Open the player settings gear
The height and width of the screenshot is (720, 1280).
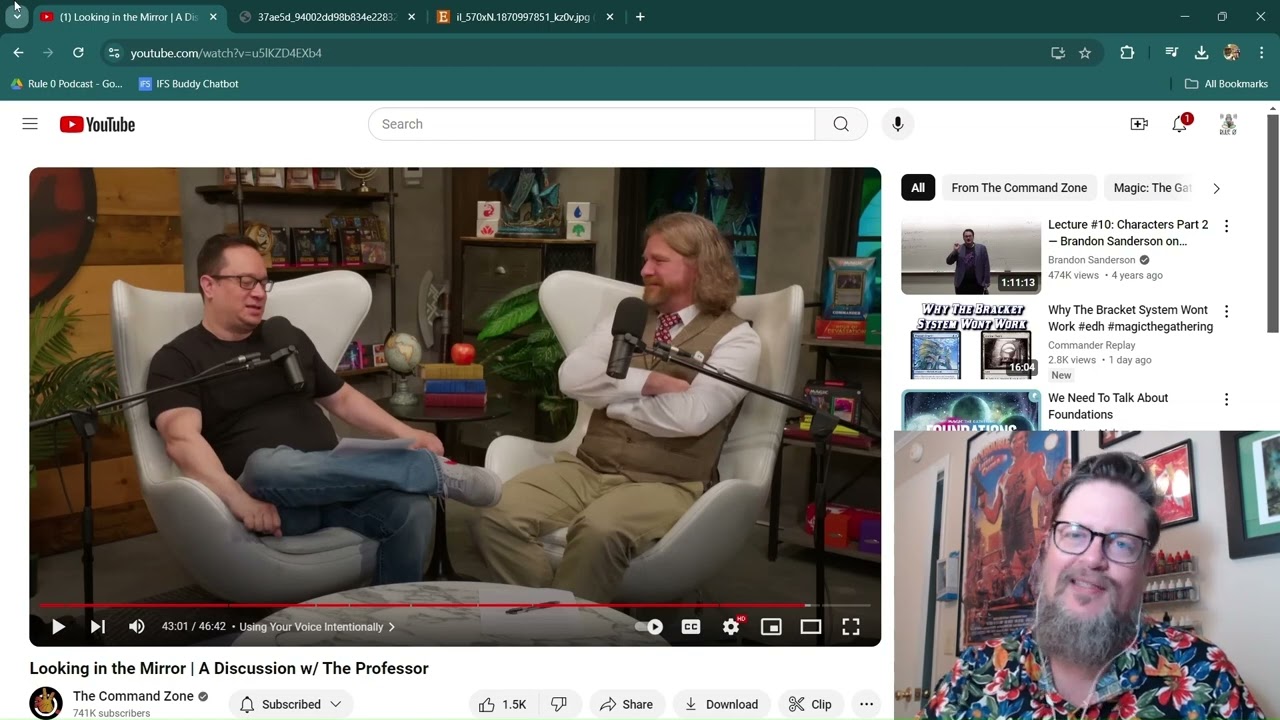point(731,627)
